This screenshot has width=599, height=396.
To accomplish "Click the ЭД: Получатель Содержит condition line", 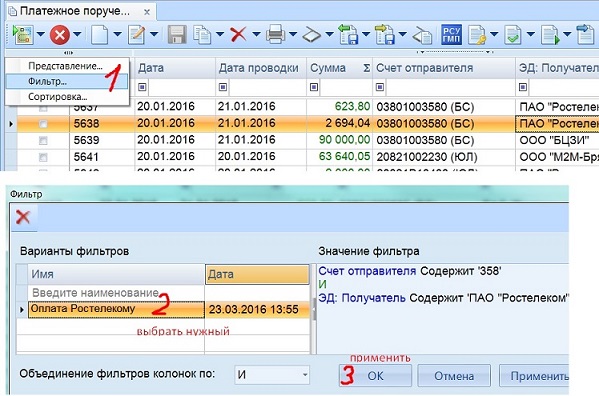I will pyautogui.click(x=444, y=298).
